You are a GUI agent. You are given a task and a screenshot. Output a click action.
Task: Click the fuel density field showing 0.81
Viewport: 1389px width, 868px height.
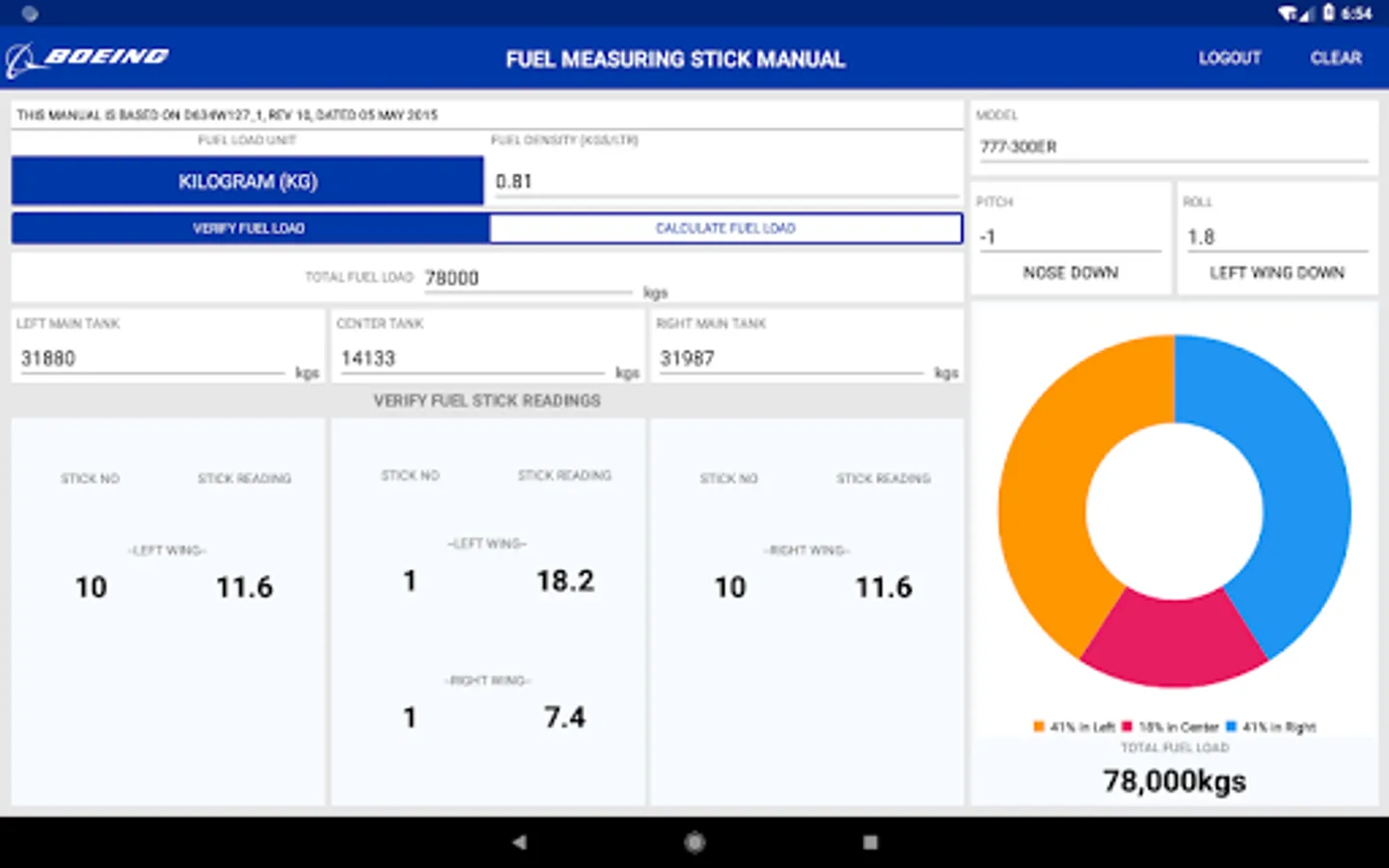[725, 181]
